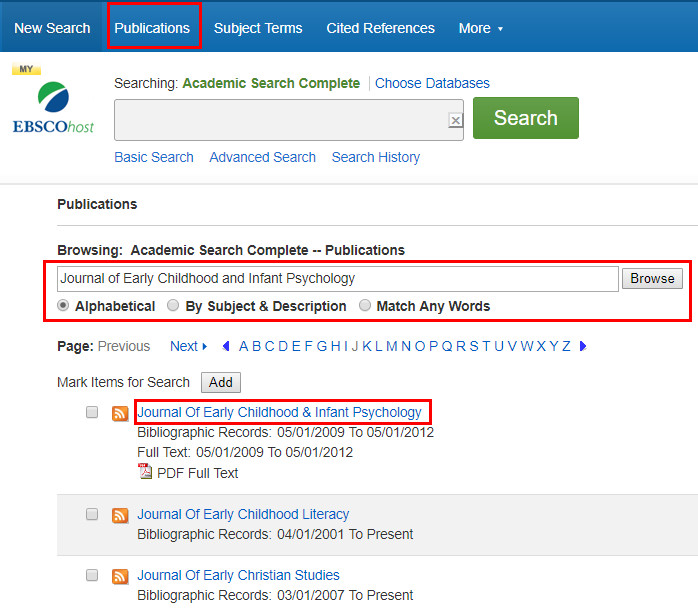Jump to publications starting with J

point(355,346)
